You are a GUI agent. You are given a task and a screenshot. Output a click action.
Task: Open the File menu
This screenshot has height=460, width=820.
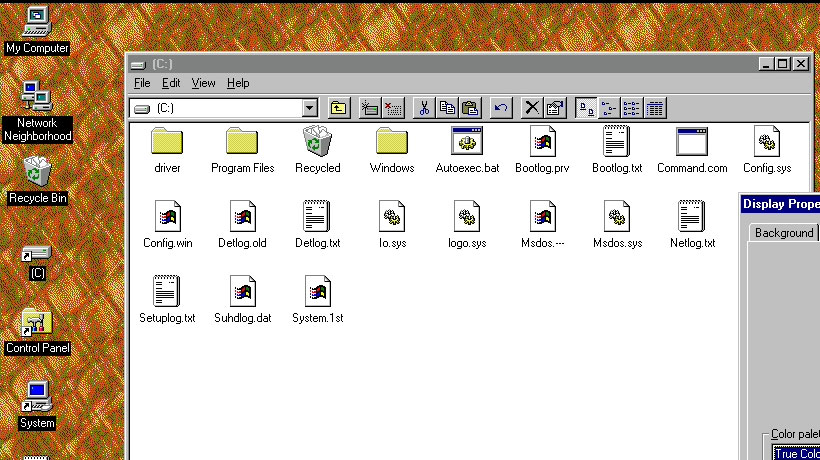142,83
